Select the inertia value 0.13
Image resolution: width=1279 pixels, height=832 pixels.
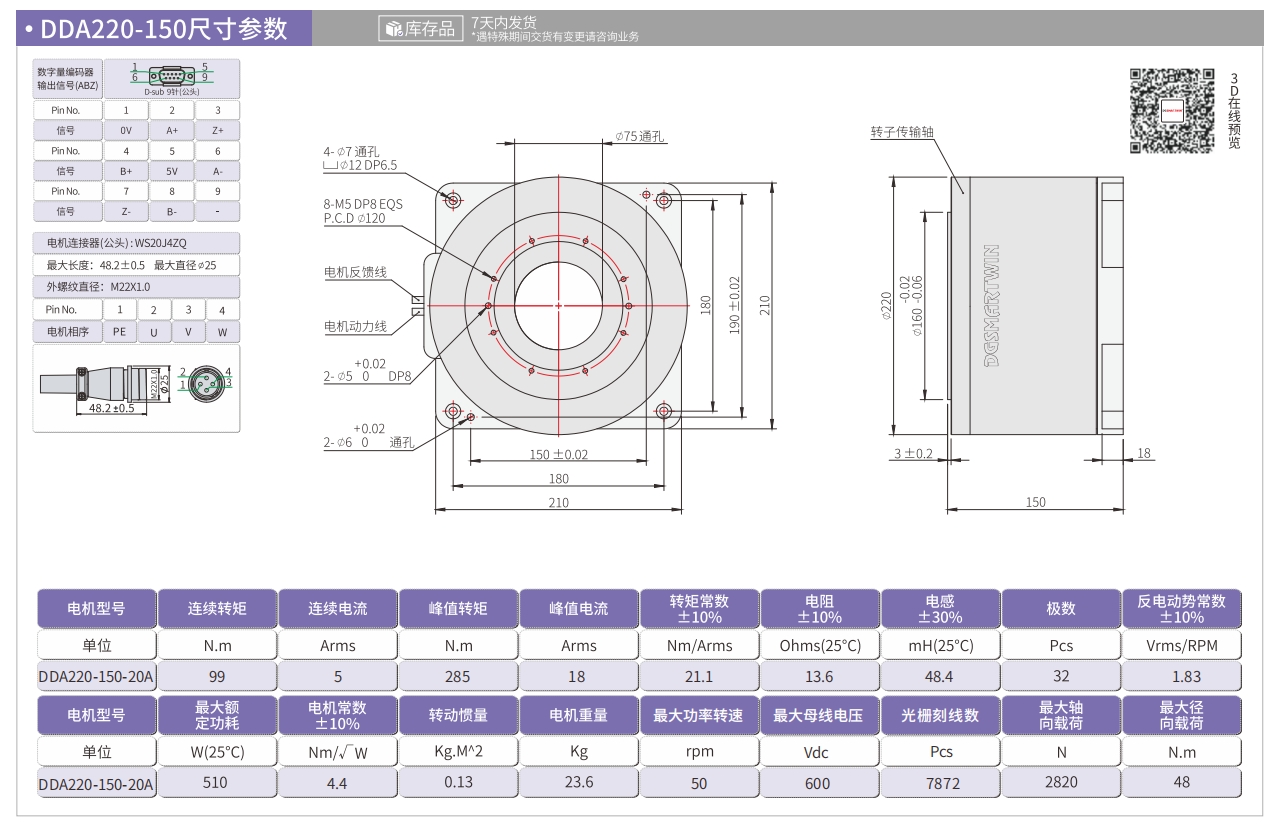pyautogui.click(x=458, y=783)
